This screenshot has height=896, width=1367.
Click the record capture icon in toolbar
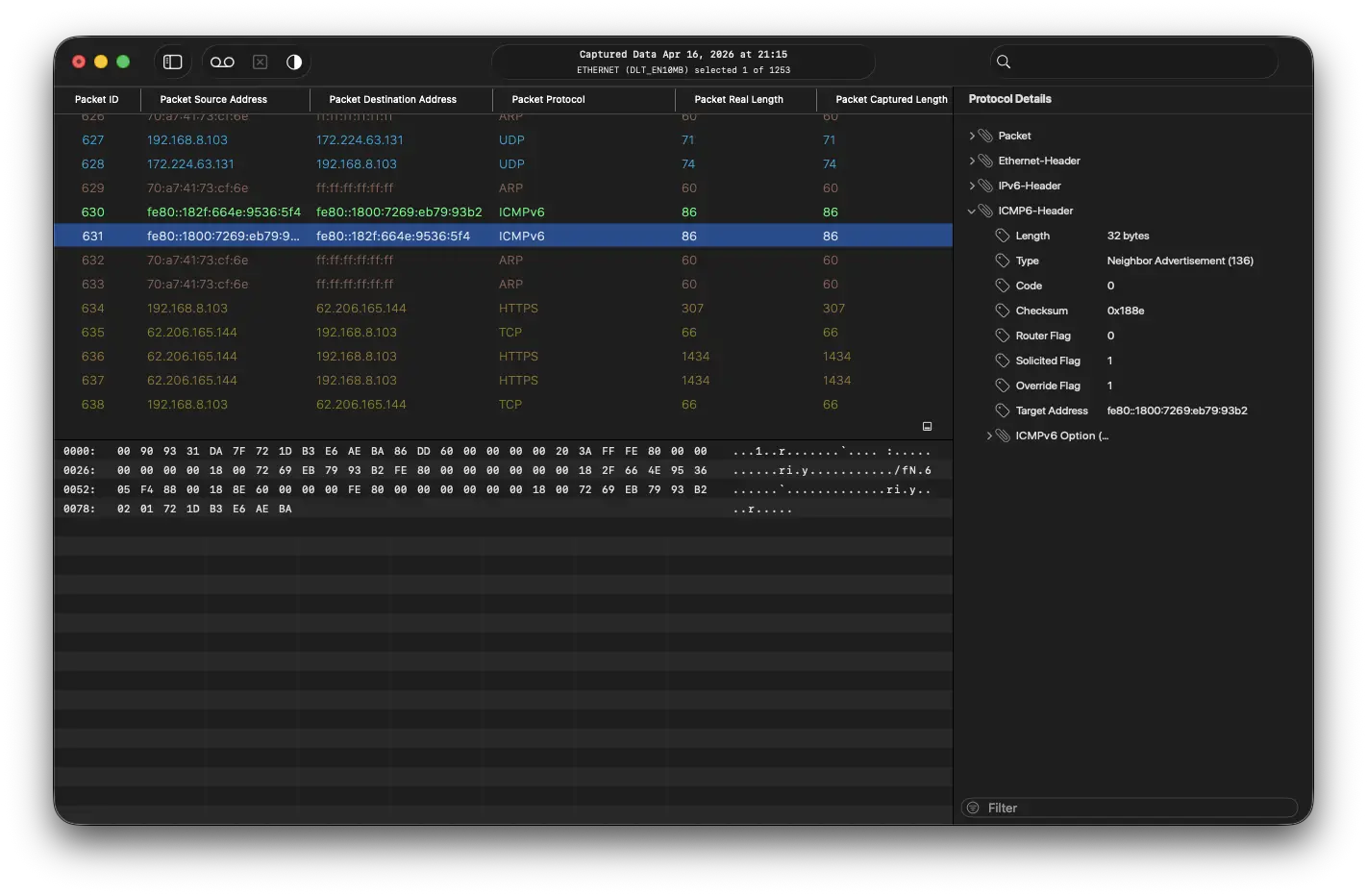(221, 61)
